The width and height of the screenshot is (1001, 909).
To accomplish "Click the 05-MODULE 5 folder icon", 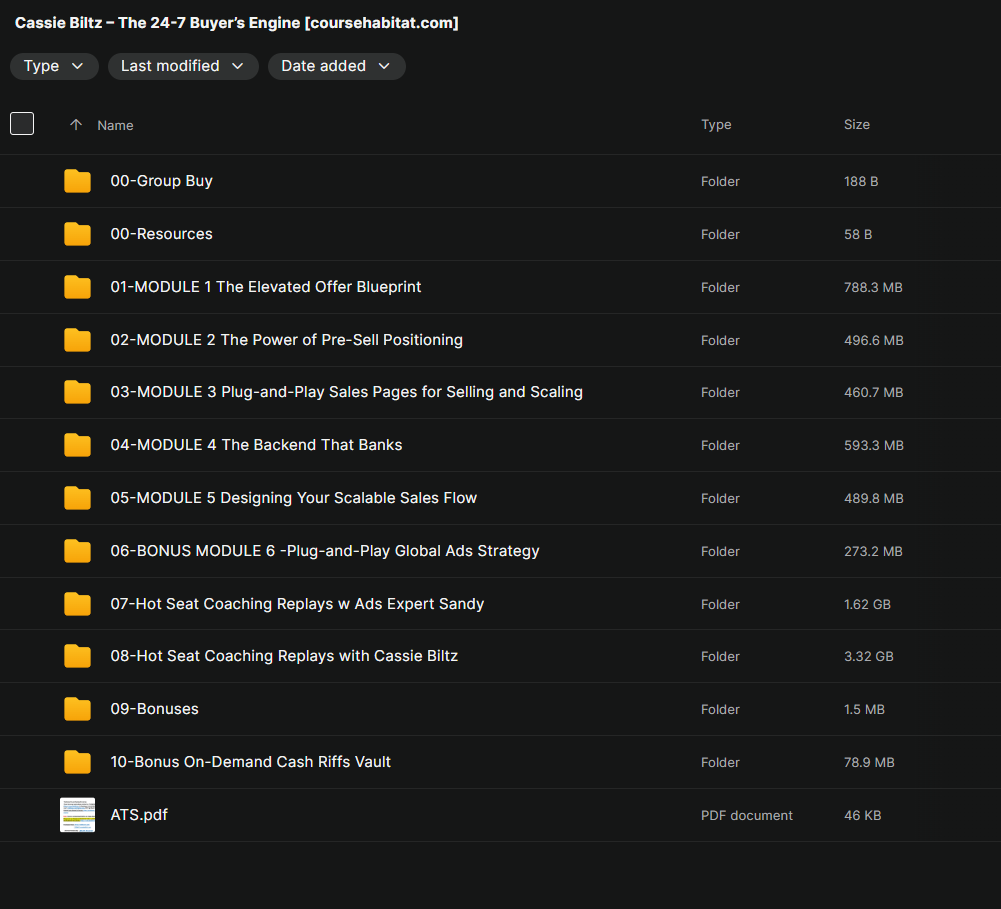I will [x=77, y=498].
